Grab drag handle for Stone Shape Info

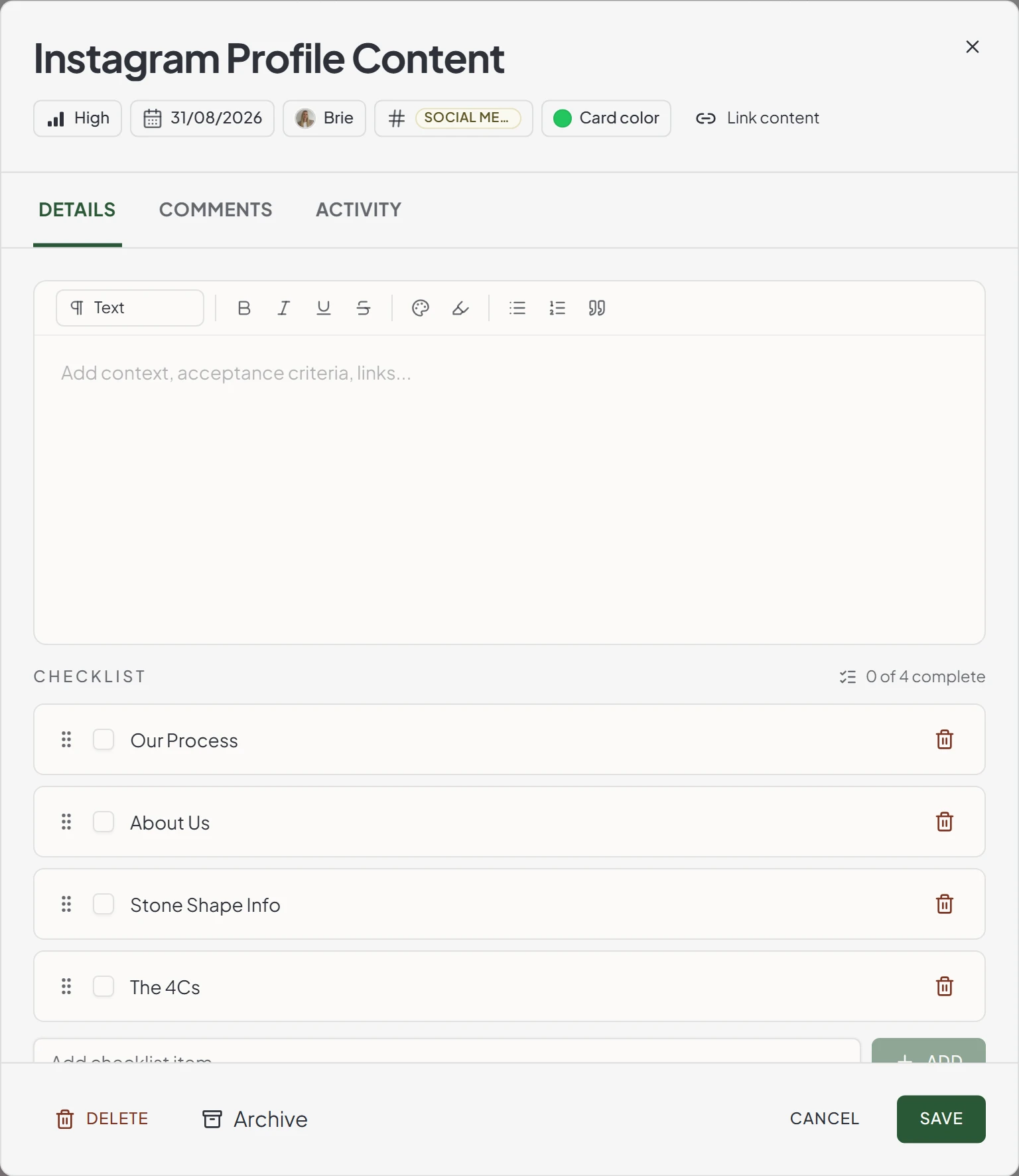click(66, 904)
